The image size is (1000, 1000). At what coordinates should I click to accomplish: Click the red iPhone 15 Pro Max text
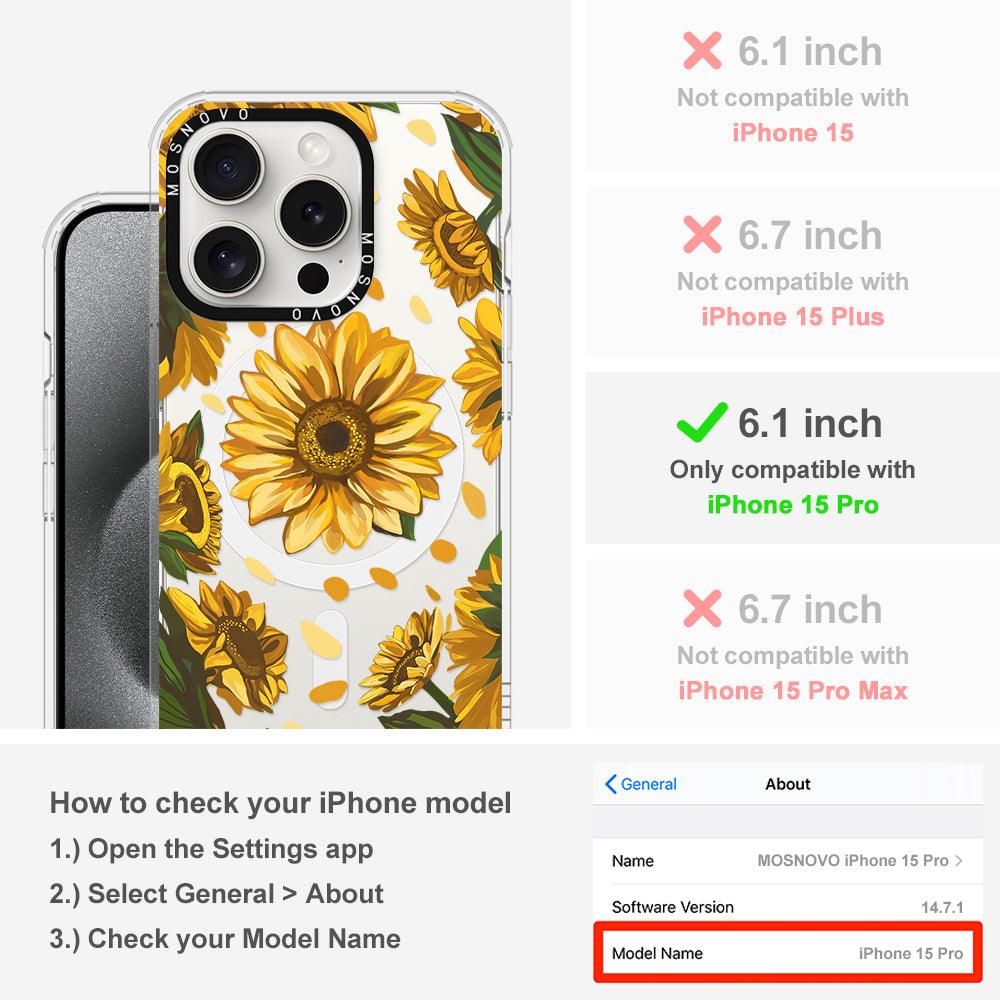(793, 691)
